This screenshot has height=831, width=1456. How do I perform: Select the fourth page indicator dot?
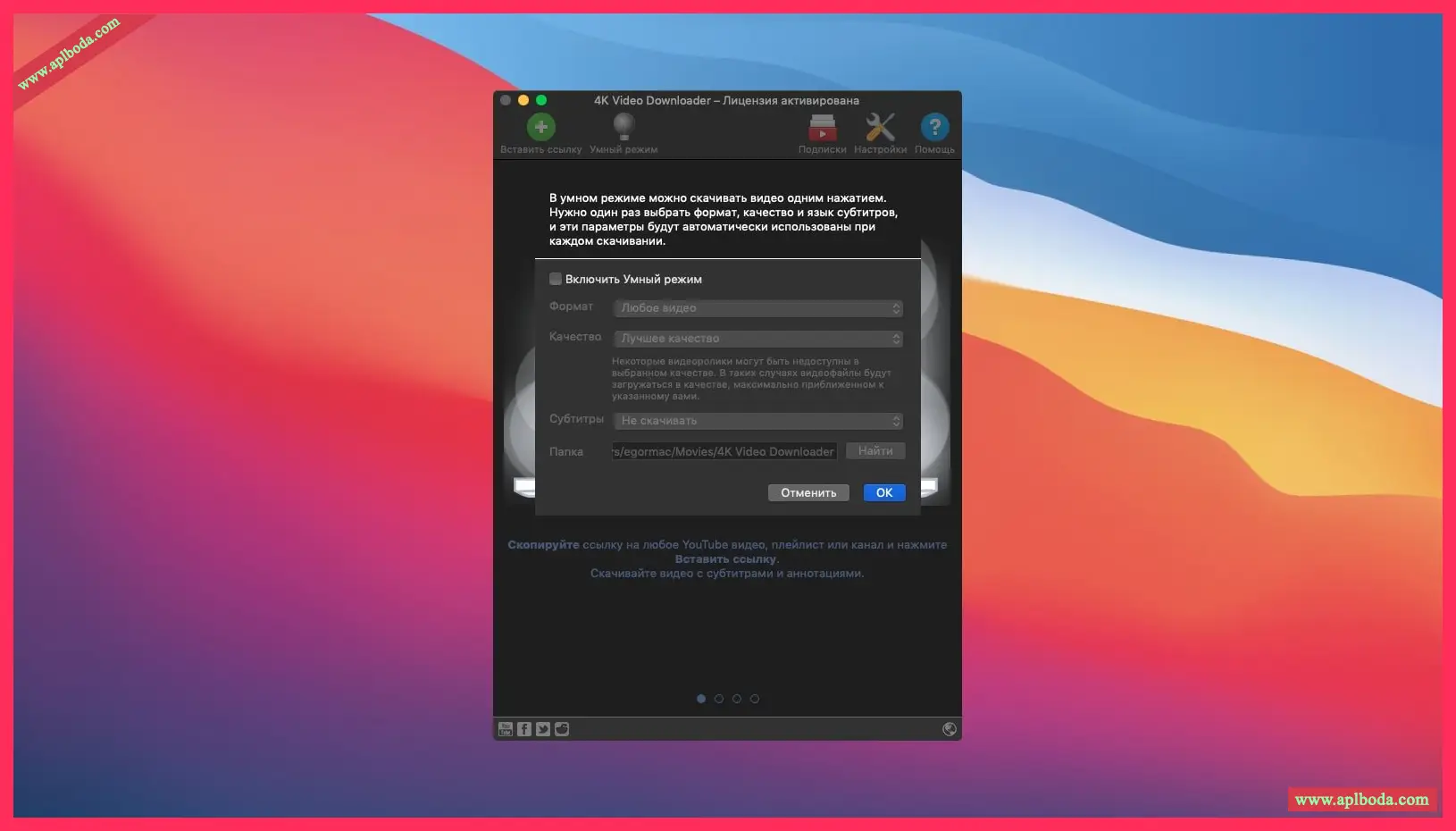coord(755,699)
